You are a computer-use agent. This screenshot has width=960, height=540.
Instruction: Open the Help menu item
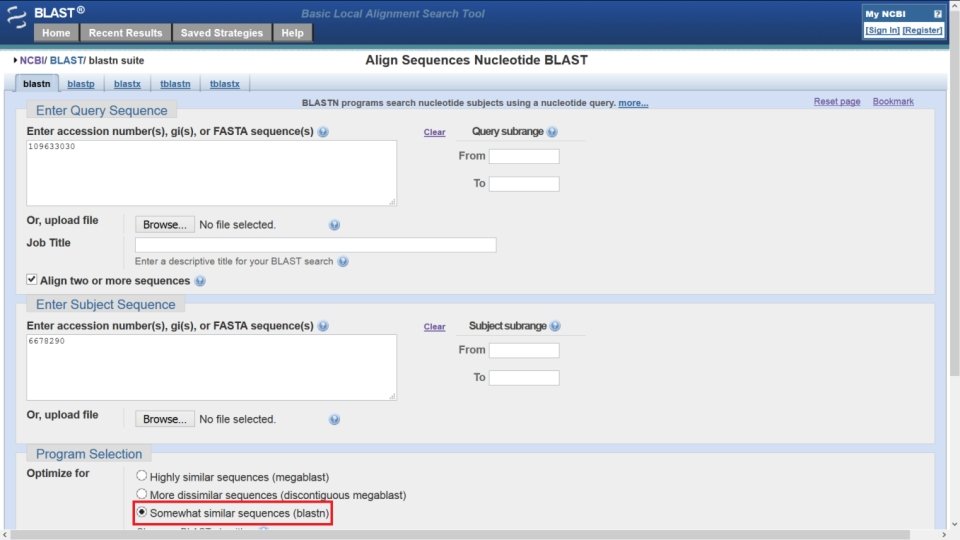point(293,33)
